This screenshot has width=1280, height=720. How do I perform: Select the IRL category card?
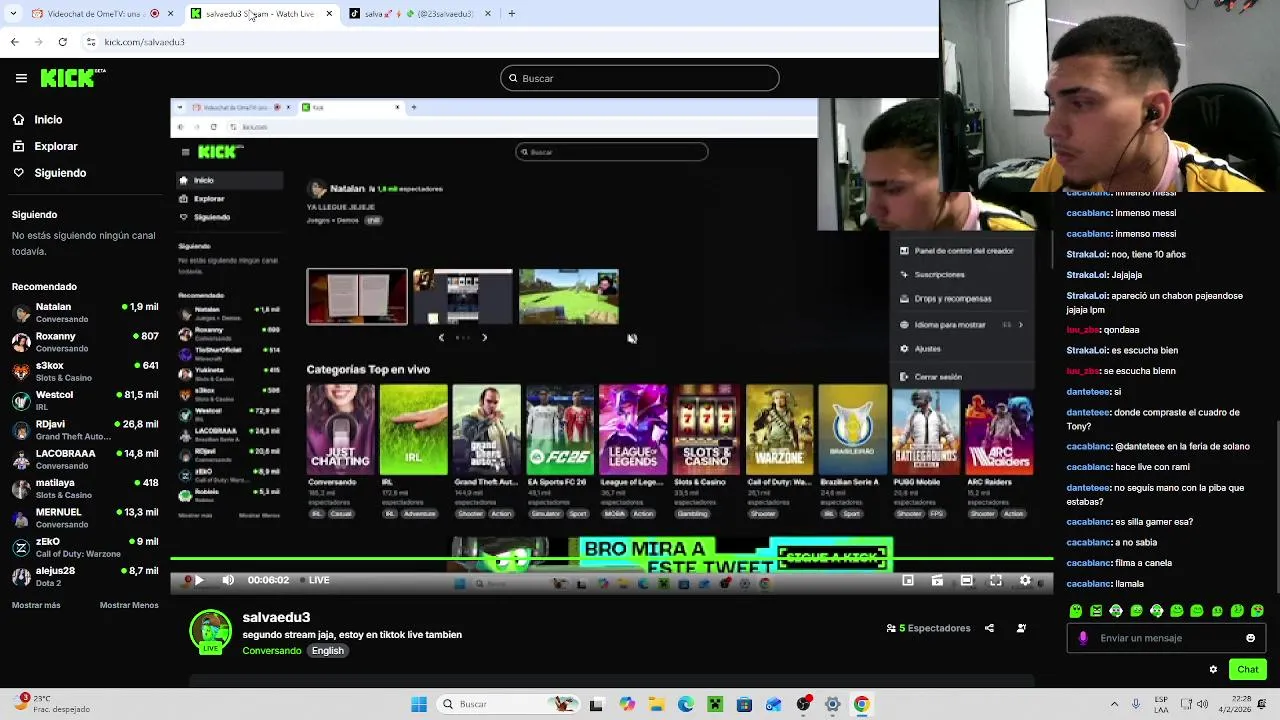click(413, 429)
